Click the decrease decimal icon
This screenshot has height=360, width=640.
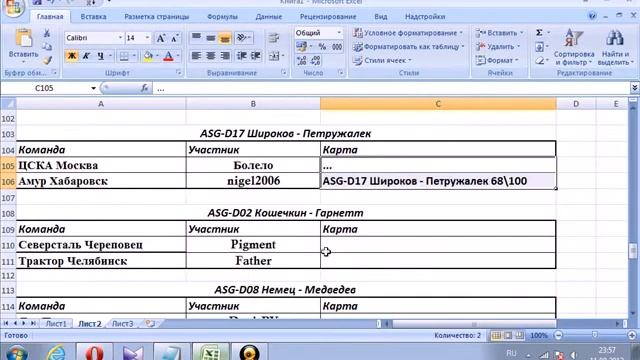(x=316, y=61)
